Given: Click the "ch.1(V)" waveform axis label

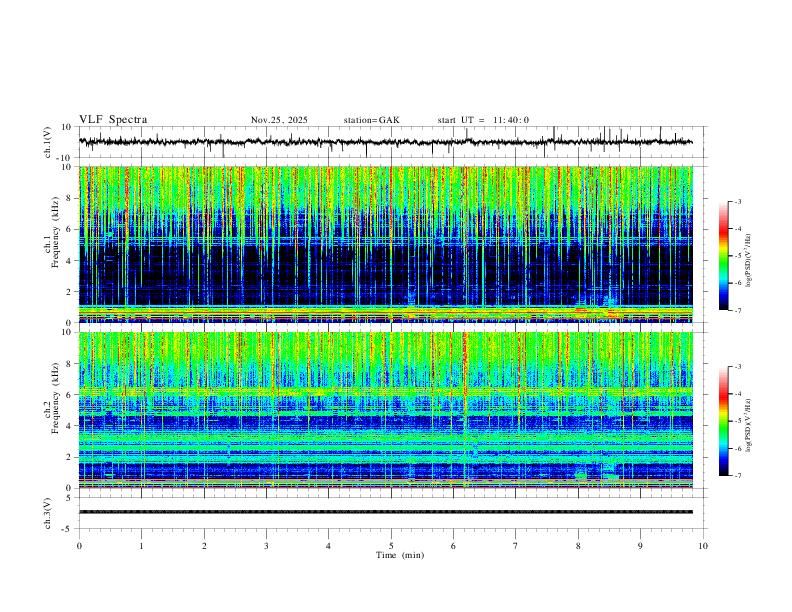Looking at the screenshot, I should pyautogui.click(x=48, y=142).
